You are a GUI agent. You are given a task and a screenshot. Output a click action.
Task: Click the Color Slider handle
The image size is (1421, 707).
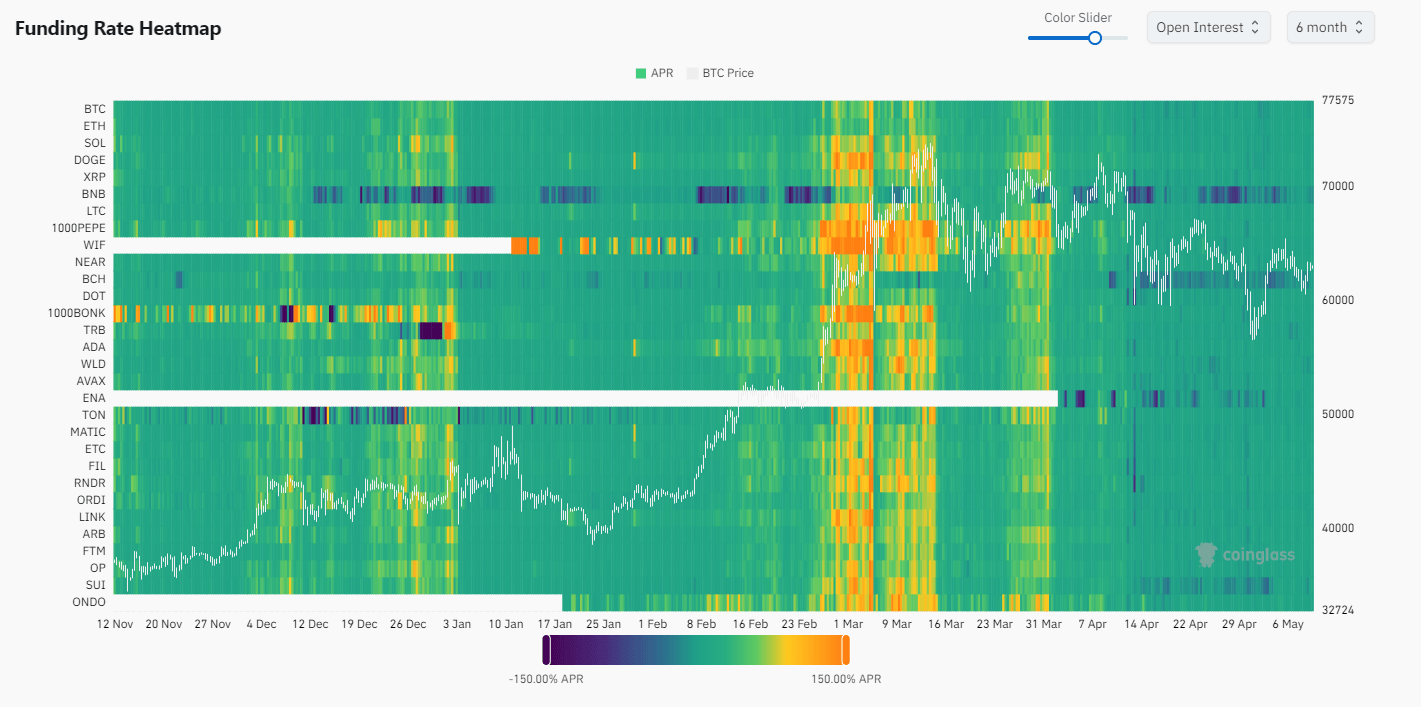coord(1095,38)
